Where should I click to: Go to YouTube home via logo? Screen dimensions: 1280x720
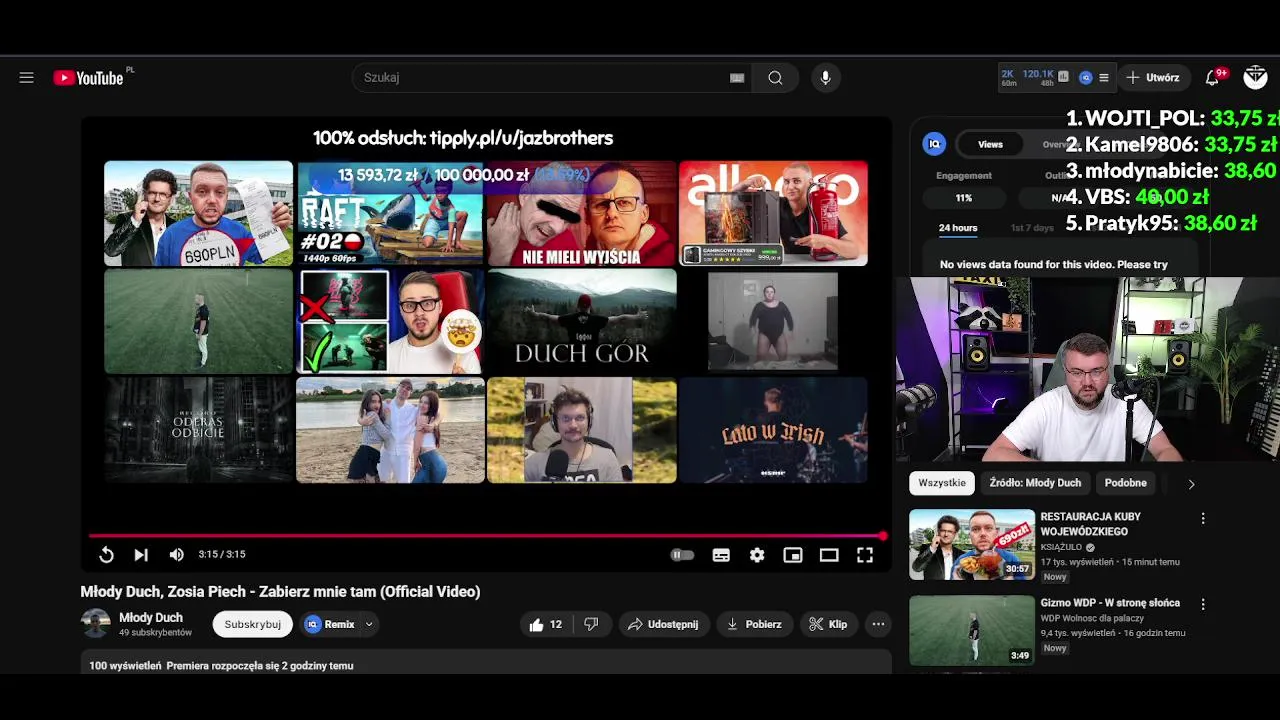(x=89, y=78)
